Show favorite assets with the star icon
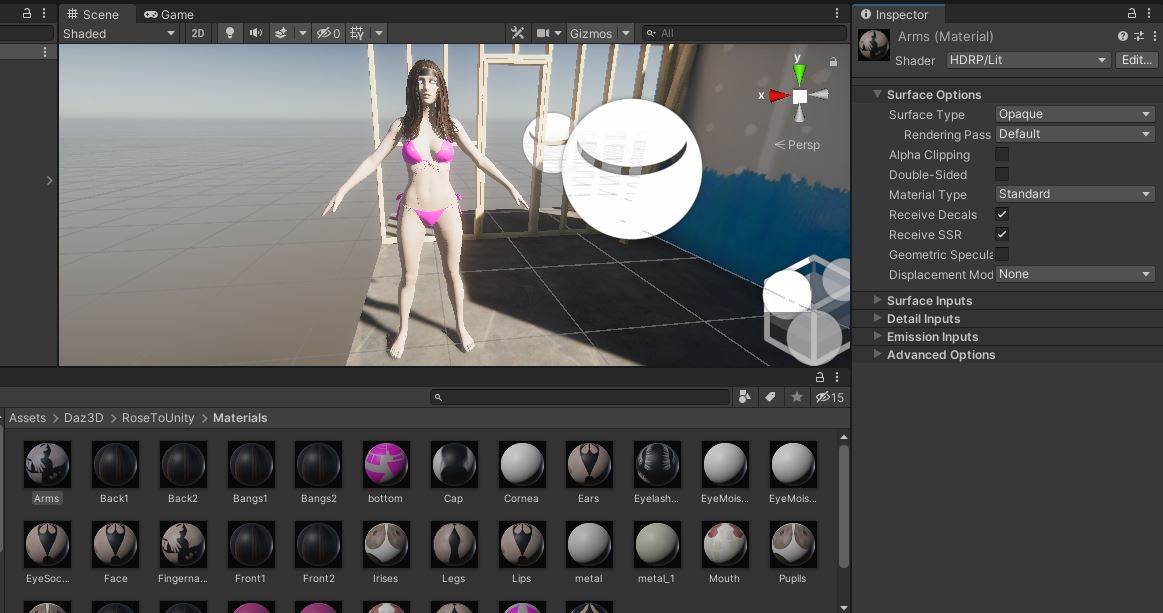This screenshot has width=1163, height=613. point(796,397)
